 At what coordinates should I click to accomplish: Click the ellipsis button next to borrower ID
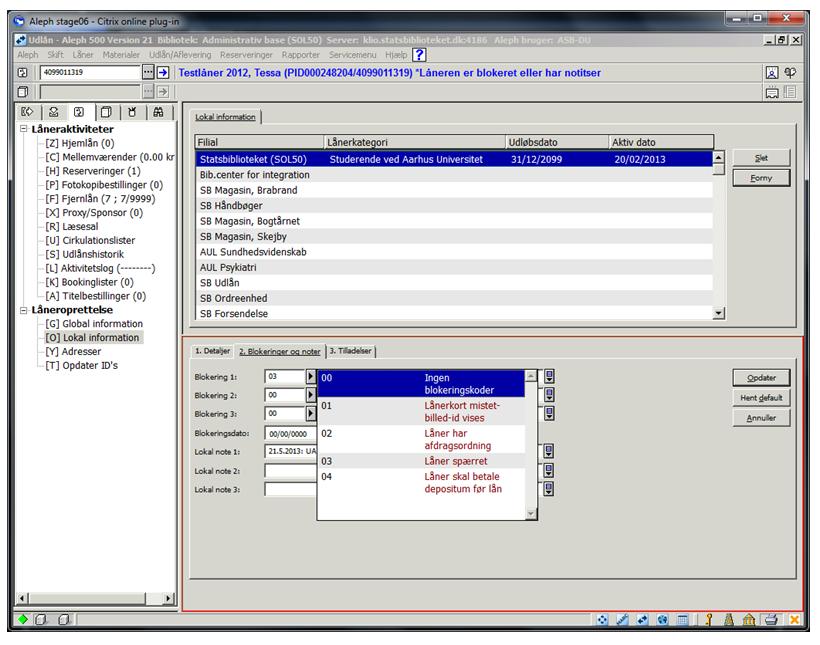[148, 72]
